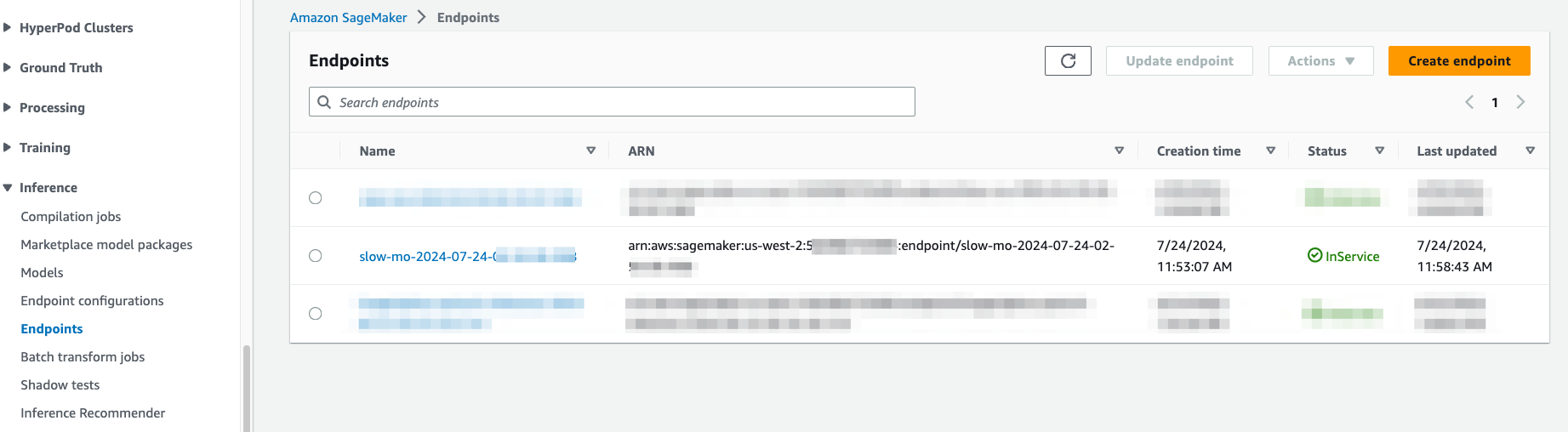Open the slow-mo-2024-07-24 endpoint link

pos(468,256)
